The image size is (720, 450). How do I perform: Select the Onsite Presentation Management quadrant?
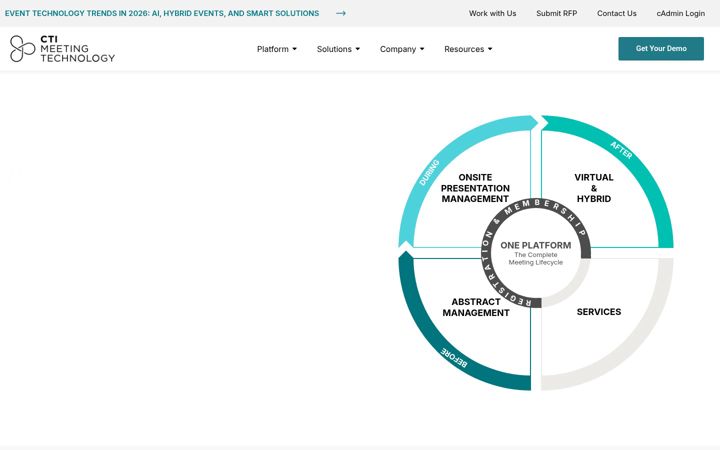(475, 188)
